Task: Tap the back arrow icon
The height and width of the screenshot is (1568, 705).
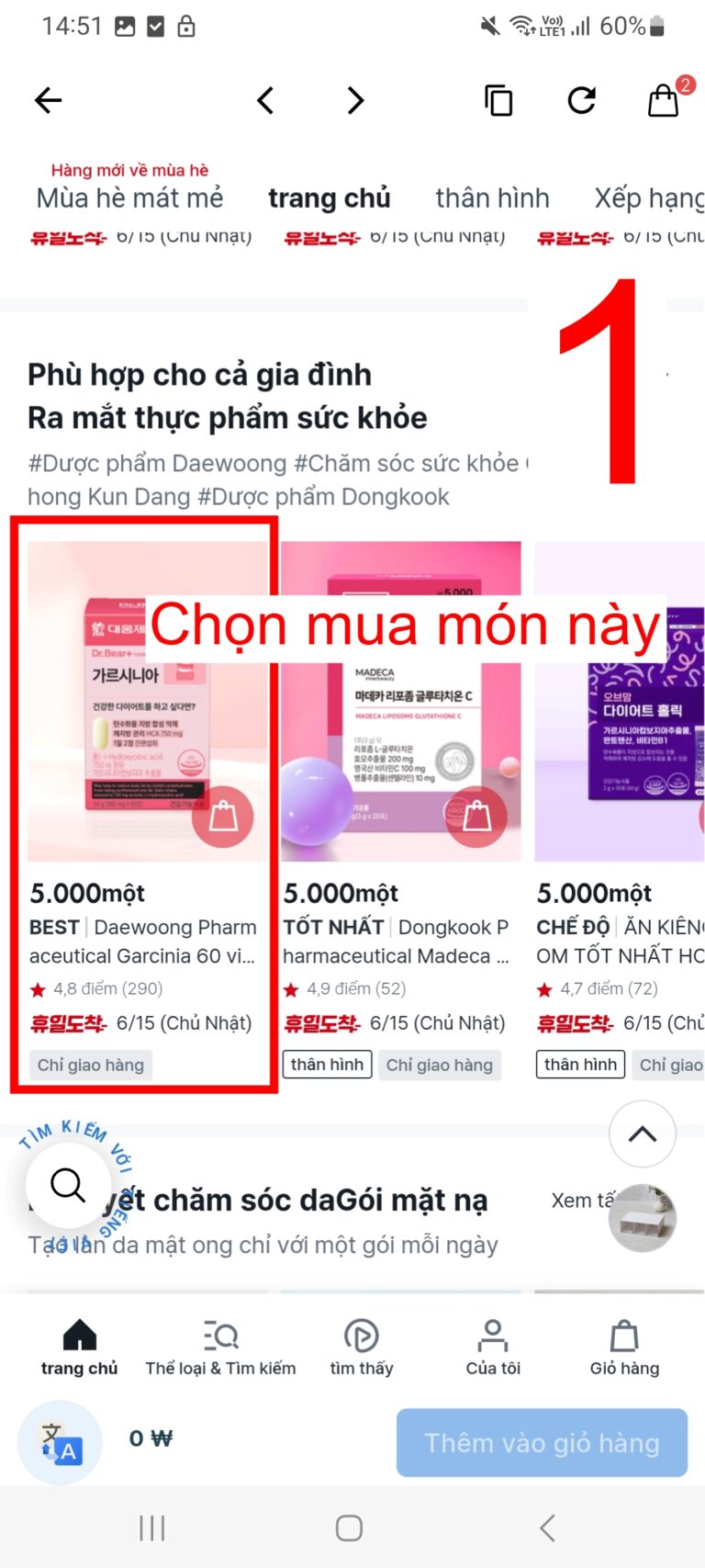Action: pyautogui.click(x=48, y=100)
